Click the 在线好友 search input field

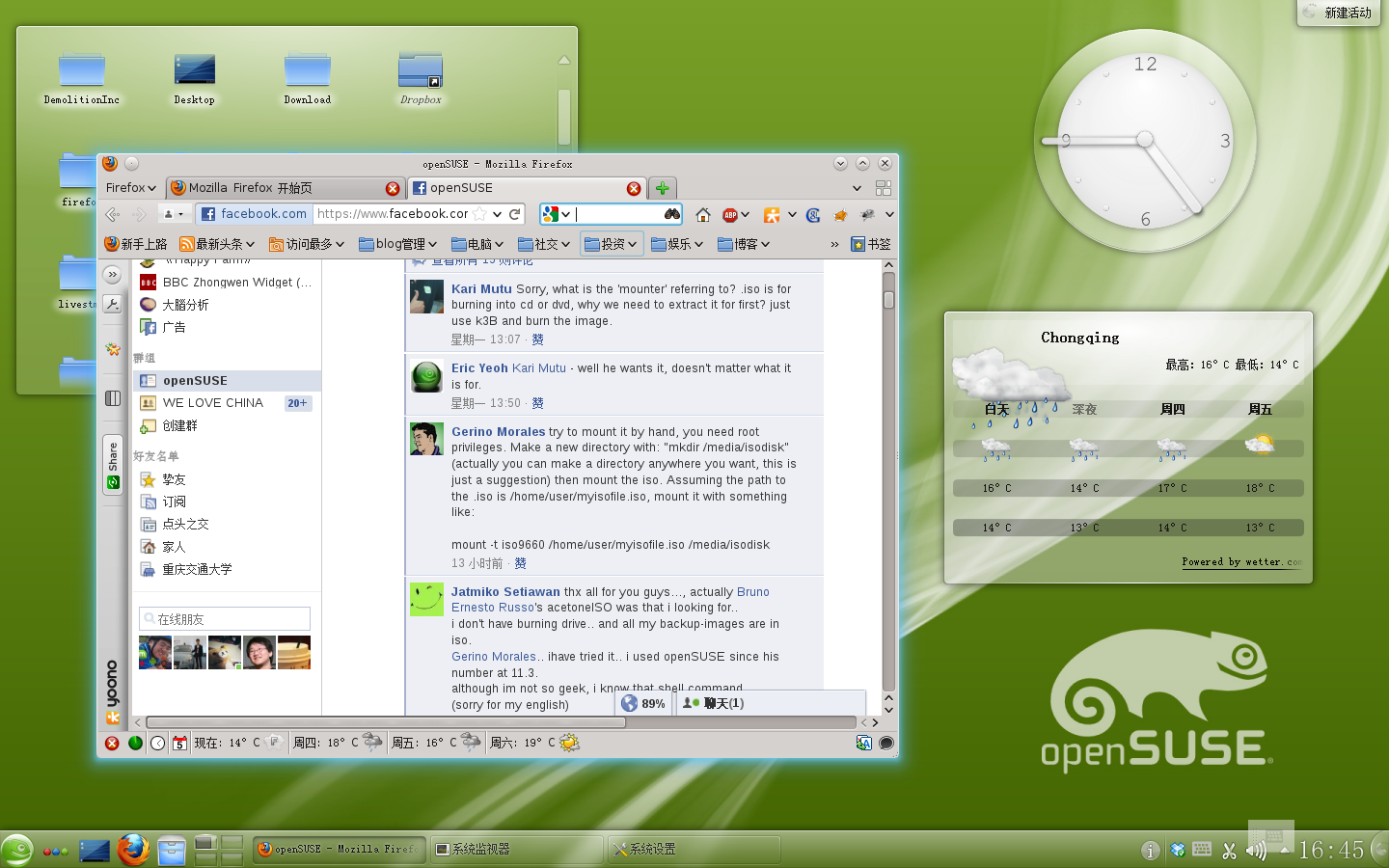(224, 618)
